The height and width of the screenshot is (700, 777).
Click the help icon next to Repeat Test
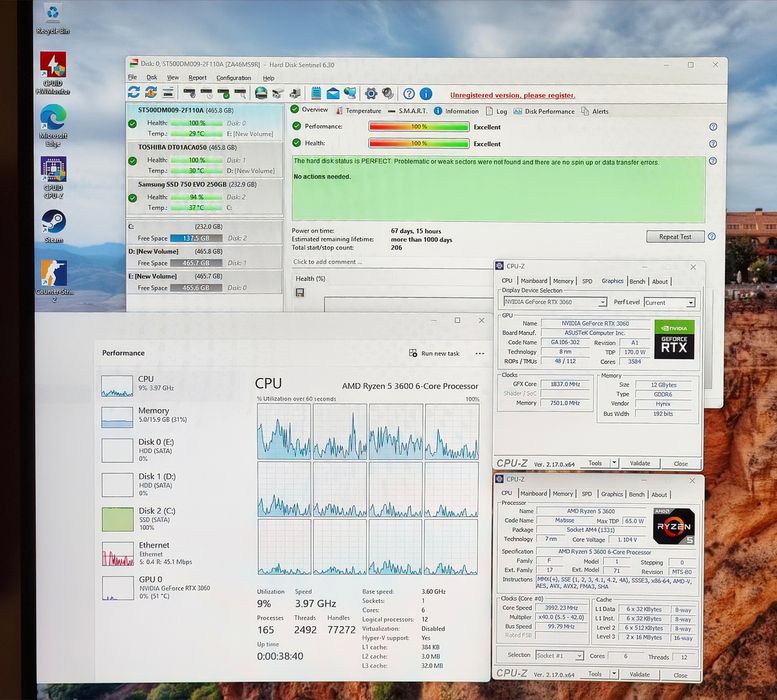[x=712, y=236]
